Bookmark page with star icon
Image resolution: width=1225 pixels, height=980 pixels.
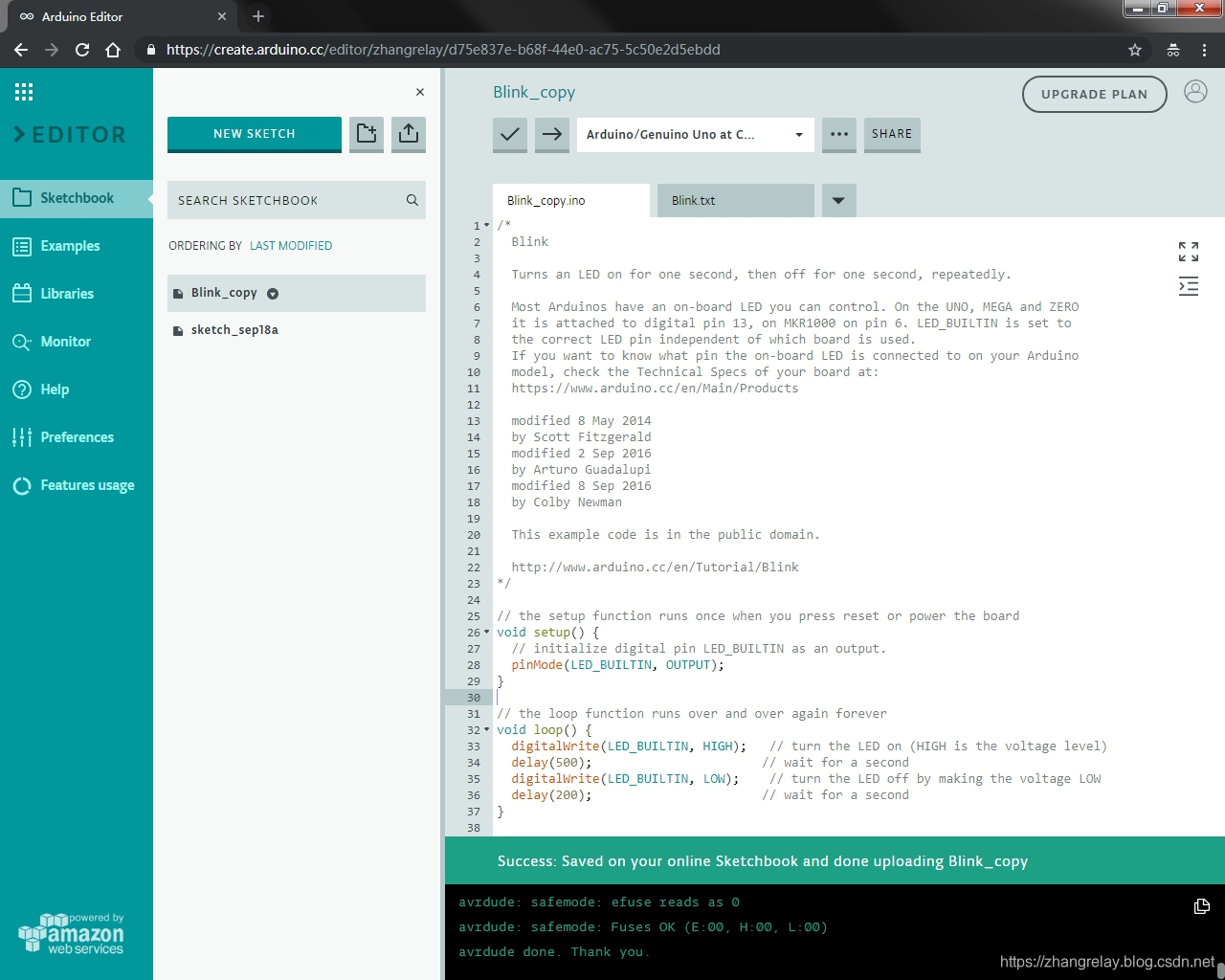pos(1135,50)
